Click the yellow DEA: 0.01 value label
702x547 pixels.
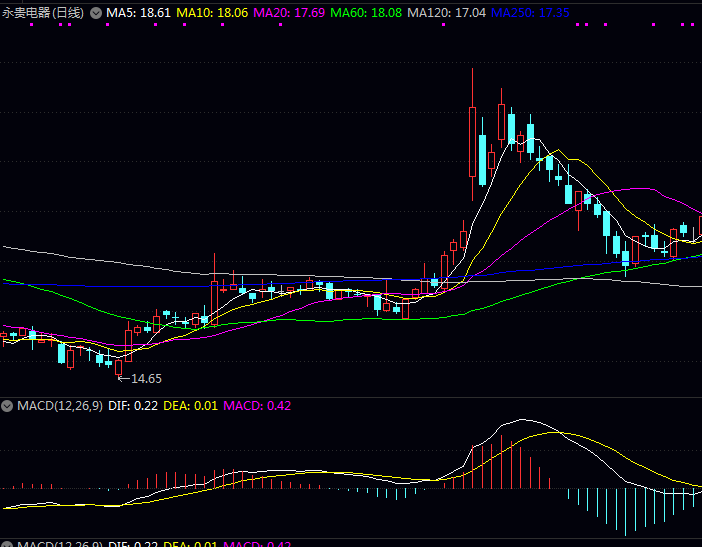point(190,405)
